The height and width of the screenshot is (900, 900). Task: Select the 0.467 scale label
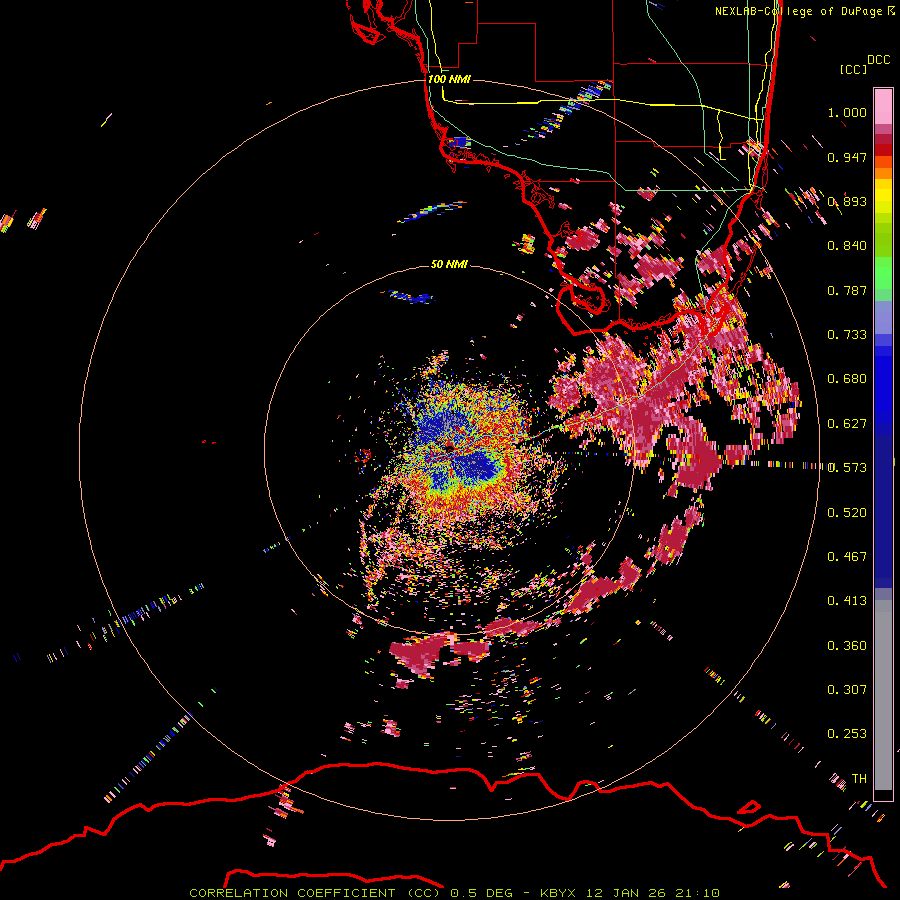click(x=847, y=557)
